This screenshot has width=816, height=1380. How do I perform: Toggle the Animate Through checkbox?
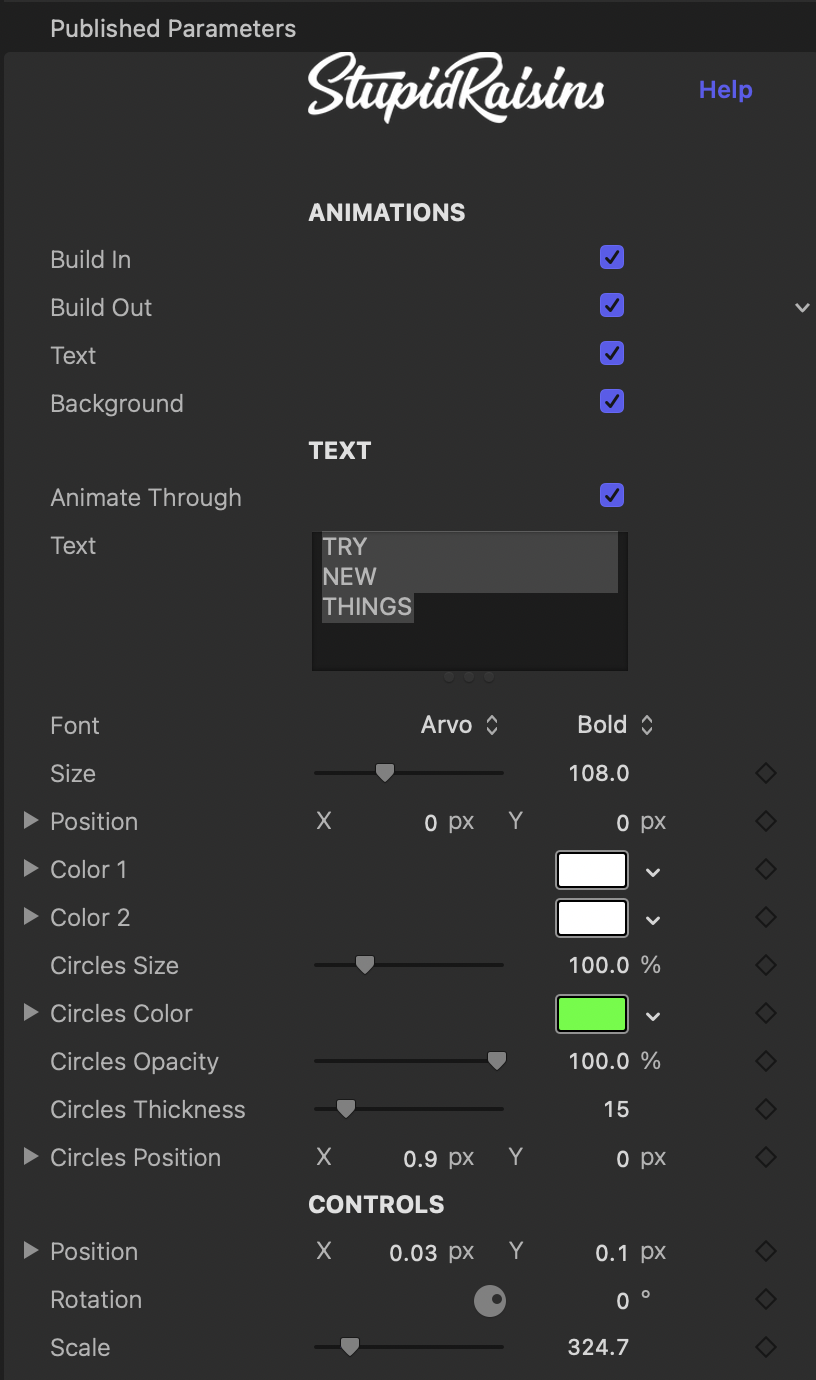pos(612,496)
